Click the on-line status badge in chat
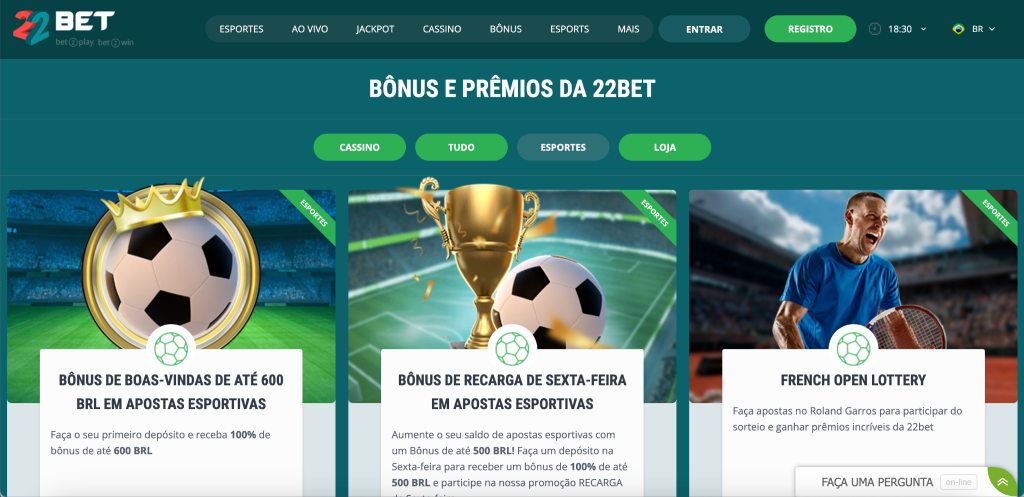 (x=958, y=483)
